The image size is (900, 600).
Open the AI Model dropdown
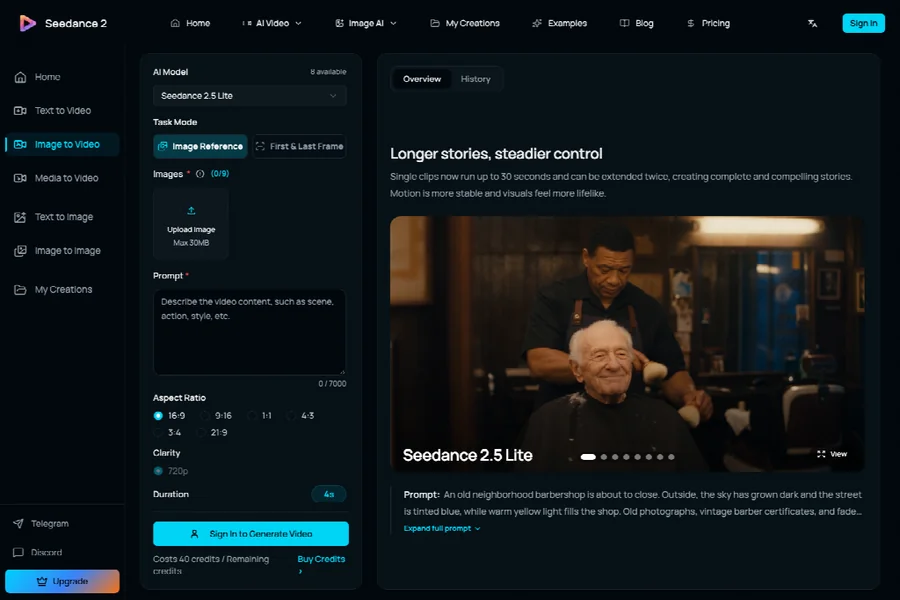[x=250, y=96]
